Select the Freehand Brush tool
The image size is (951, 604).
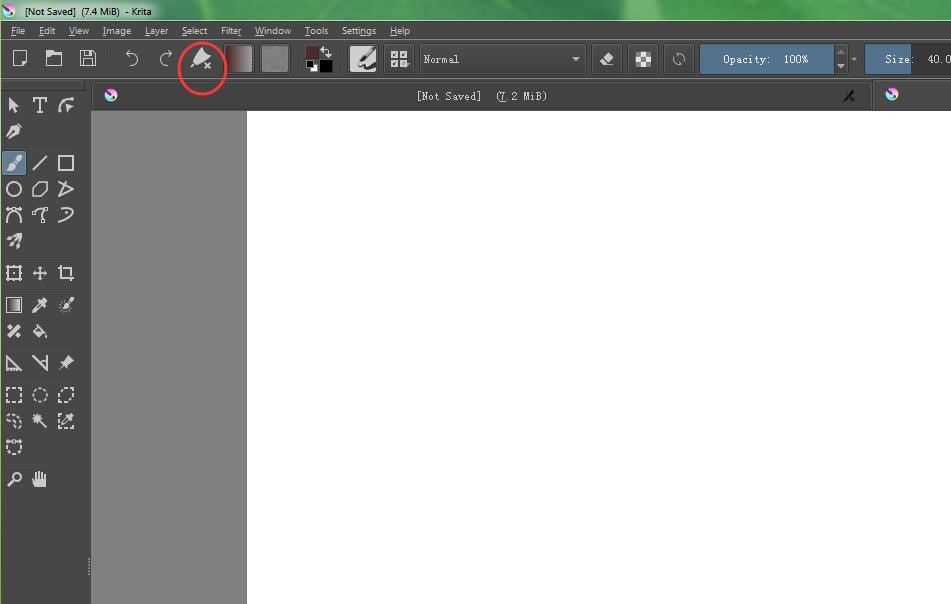(x=14, y=163)
